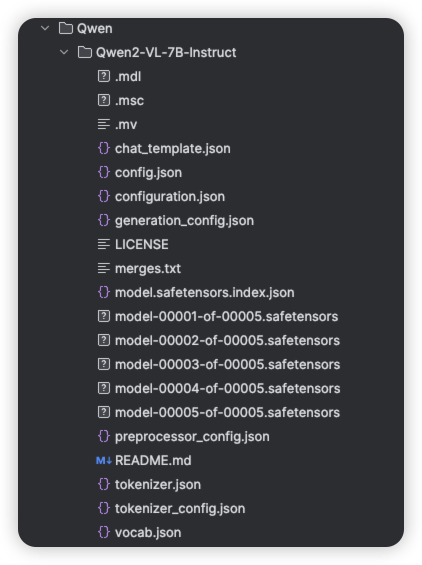The height and width of the screenshot is (565, 422).
Task: Select model-00001-of-00005.safetensors
Action: (x=227, y=316)
